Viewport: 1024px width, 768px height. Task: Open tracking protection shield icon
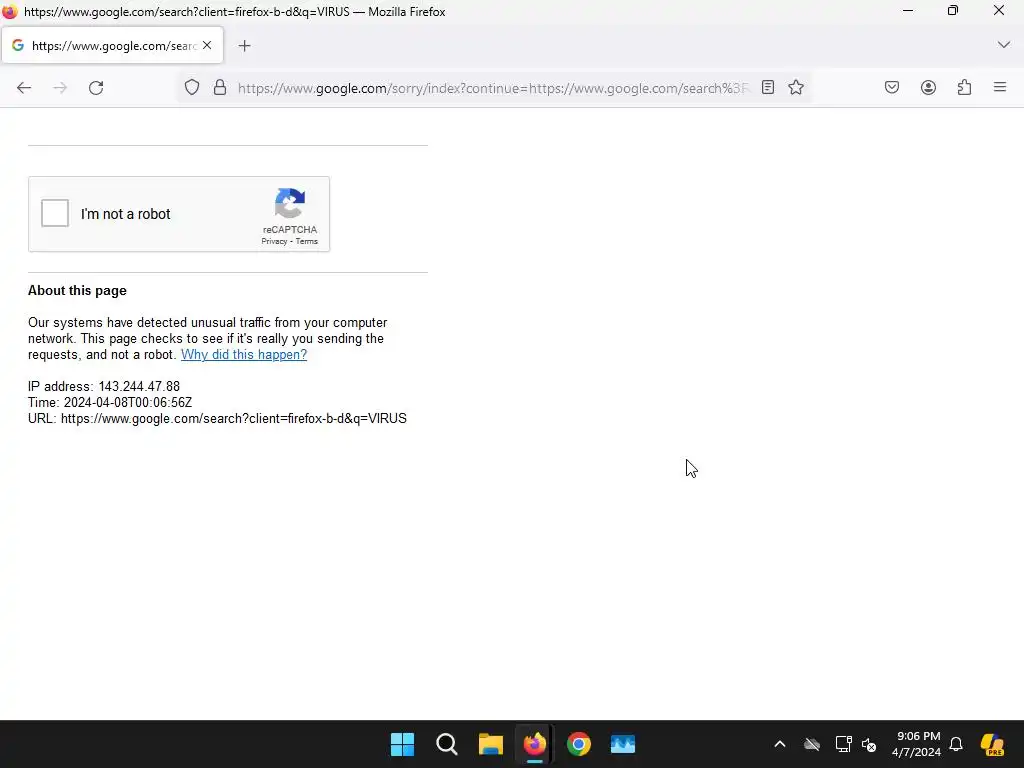coord(191,88)
